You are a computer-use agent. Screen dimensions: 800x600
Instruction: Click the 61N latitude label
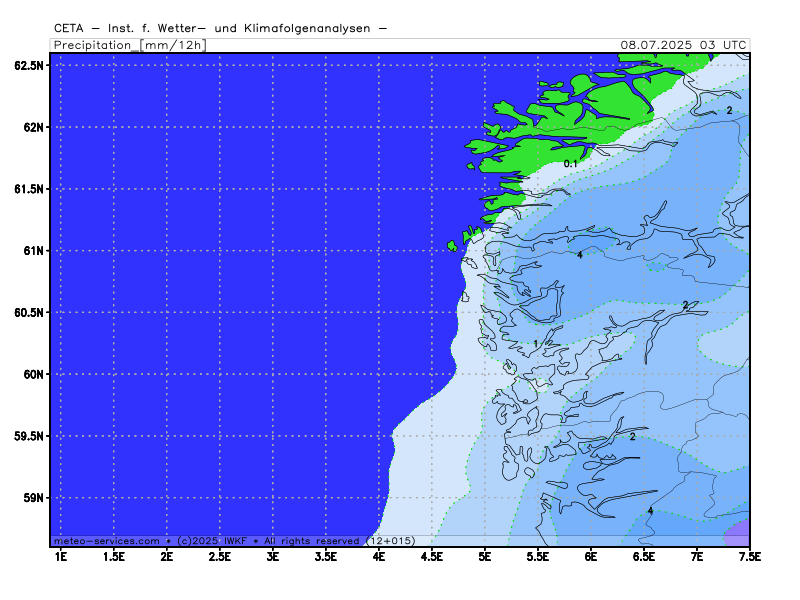click(36, 251)
